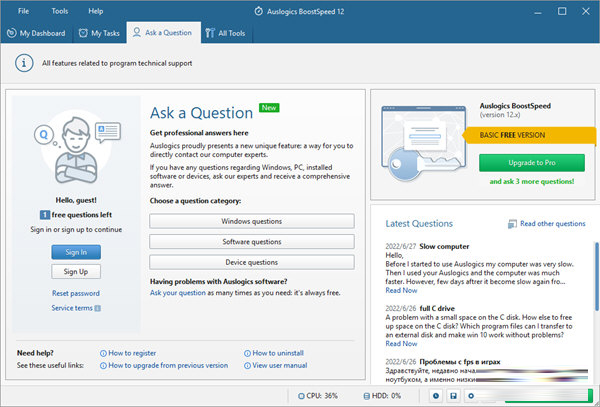
Task: Click the icon next to Service terms
Action: point(101,308)
